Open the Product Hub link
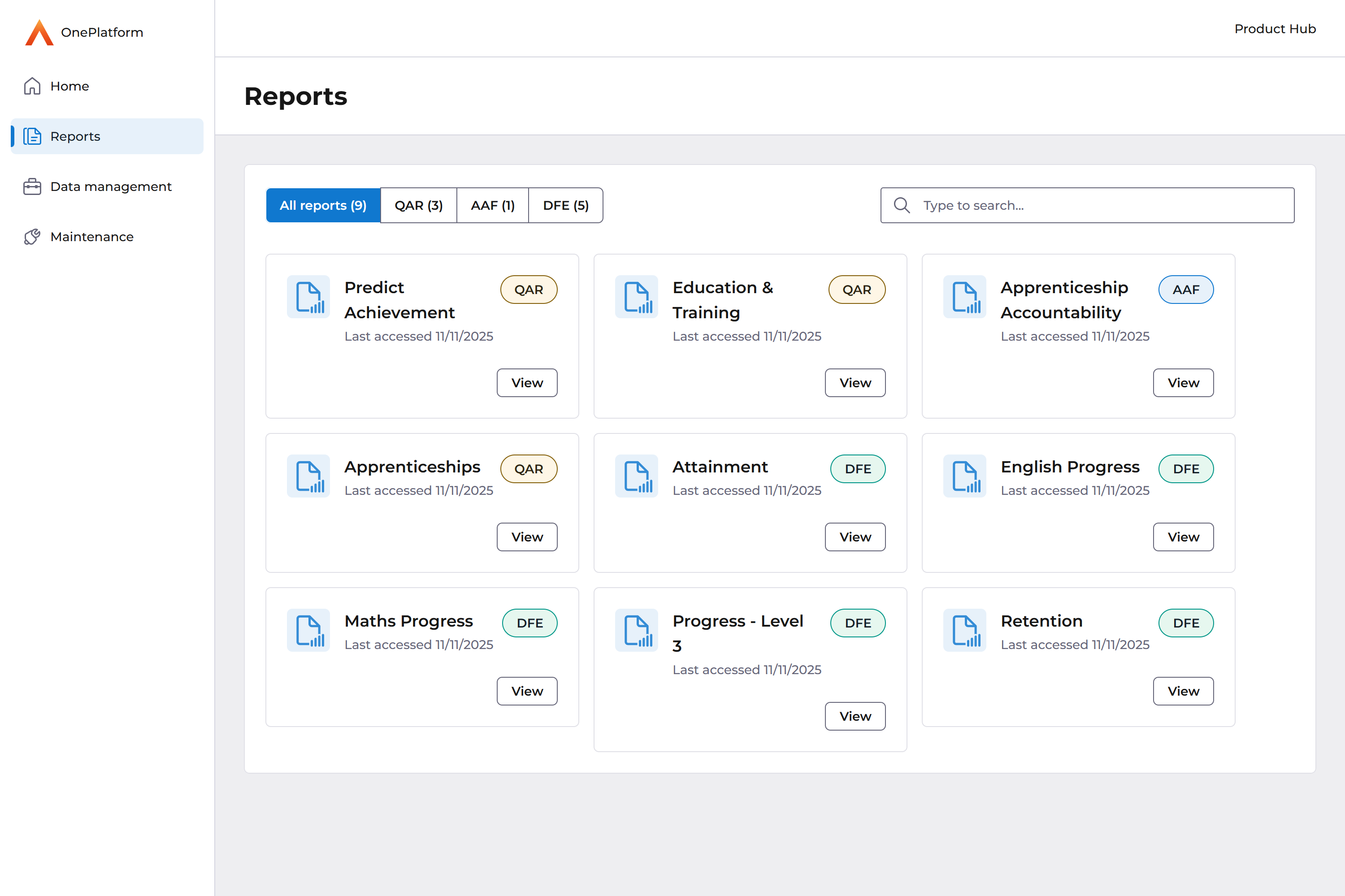The image size is (1345, 896). [x=1275, y=29]
